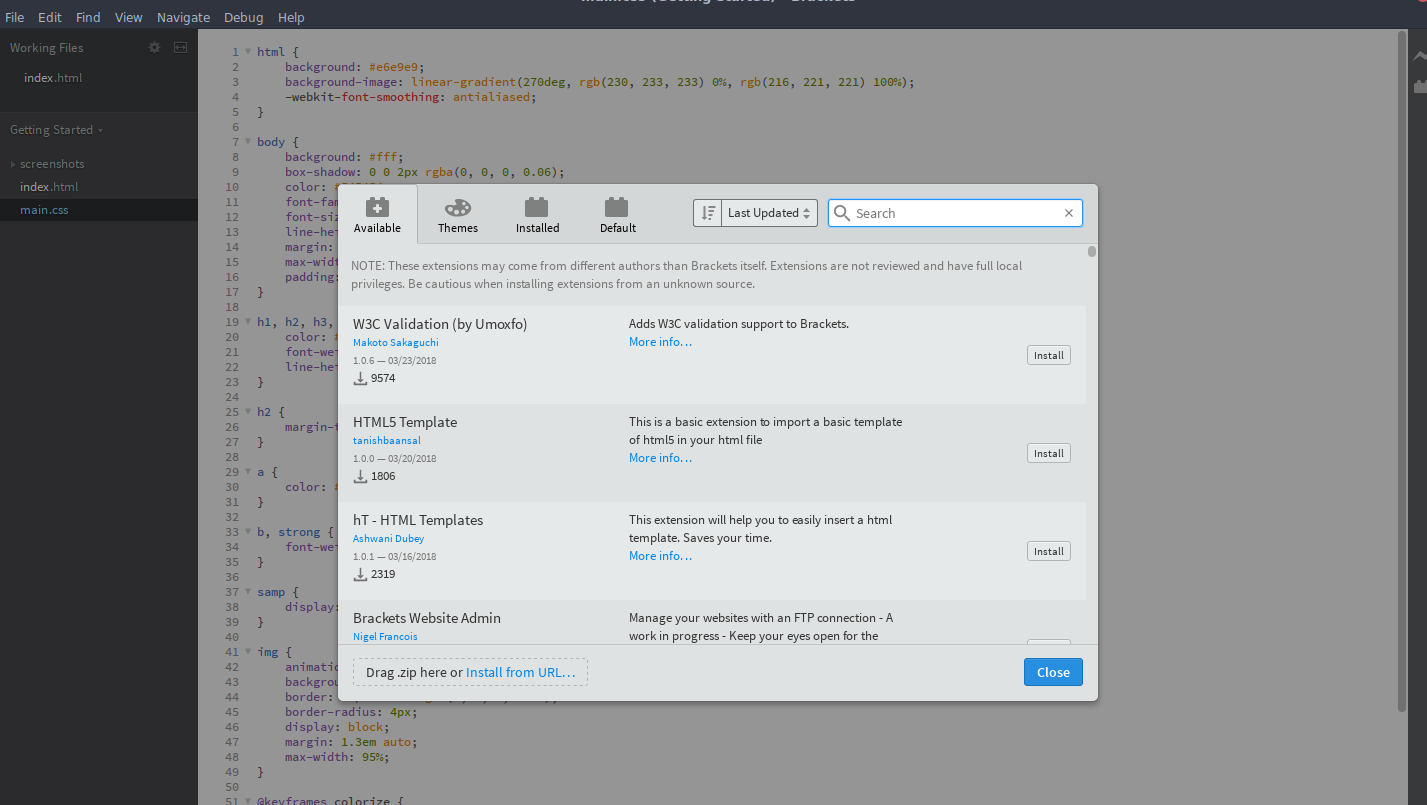Screen dimensions: 1427x805
Task: Click the extension list scrollbar thumb
Action: [x=1092, y=252]
